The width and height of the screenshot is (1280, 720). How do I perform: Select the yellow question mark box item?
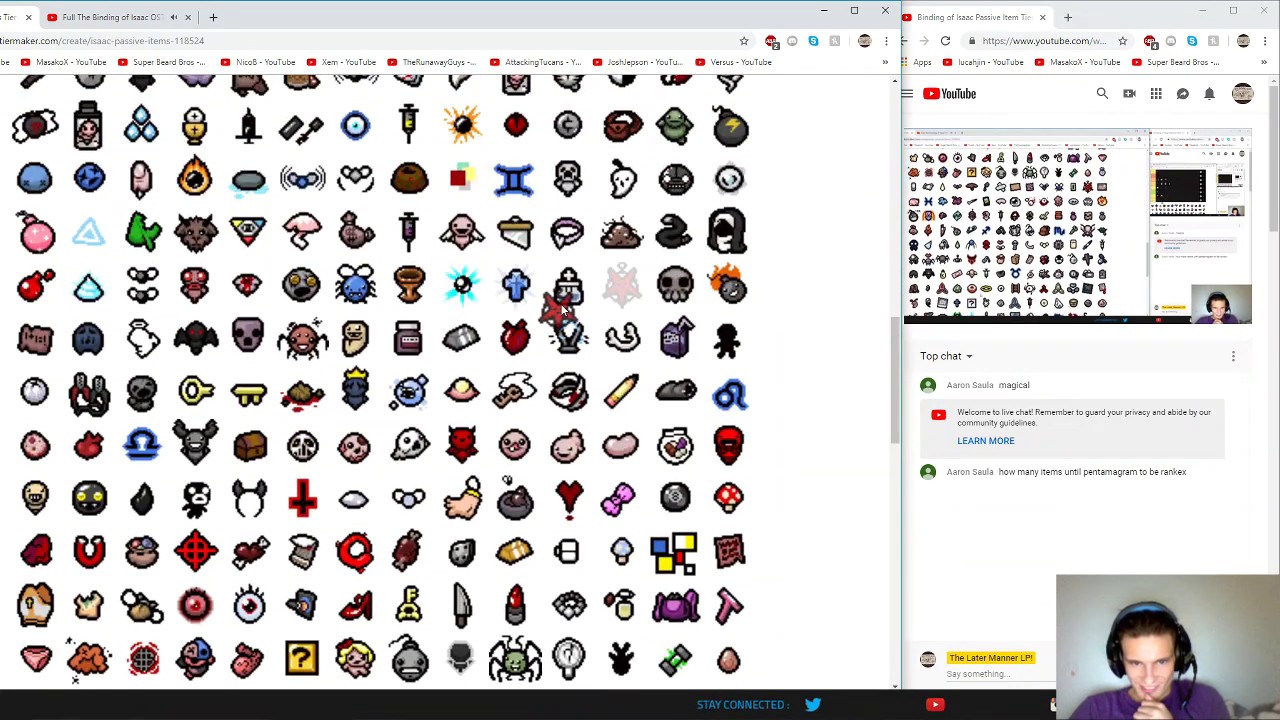302,658
